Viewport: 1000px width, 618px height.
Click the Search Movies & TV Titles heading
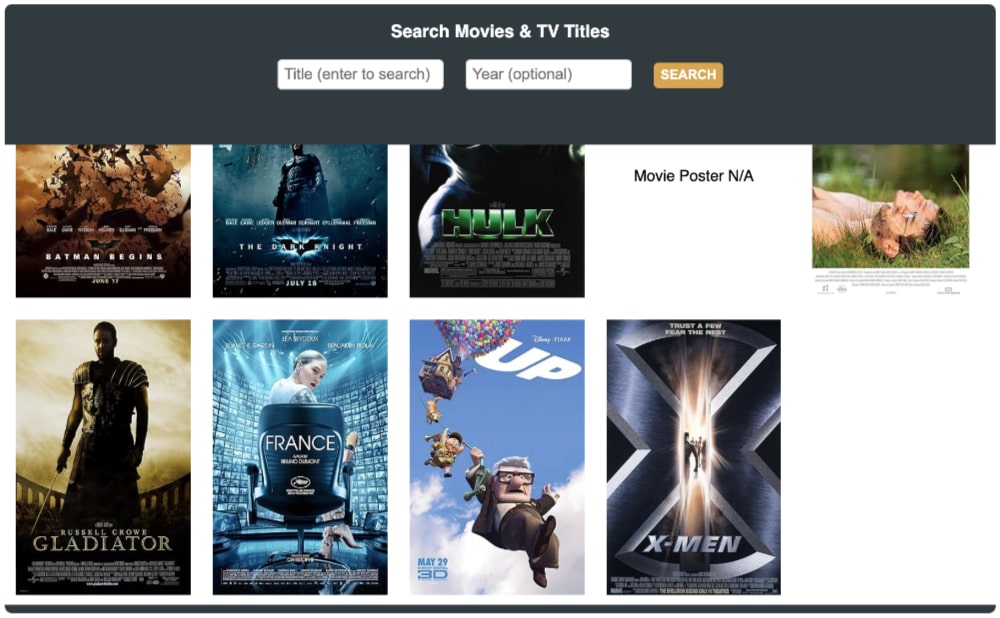500,31
